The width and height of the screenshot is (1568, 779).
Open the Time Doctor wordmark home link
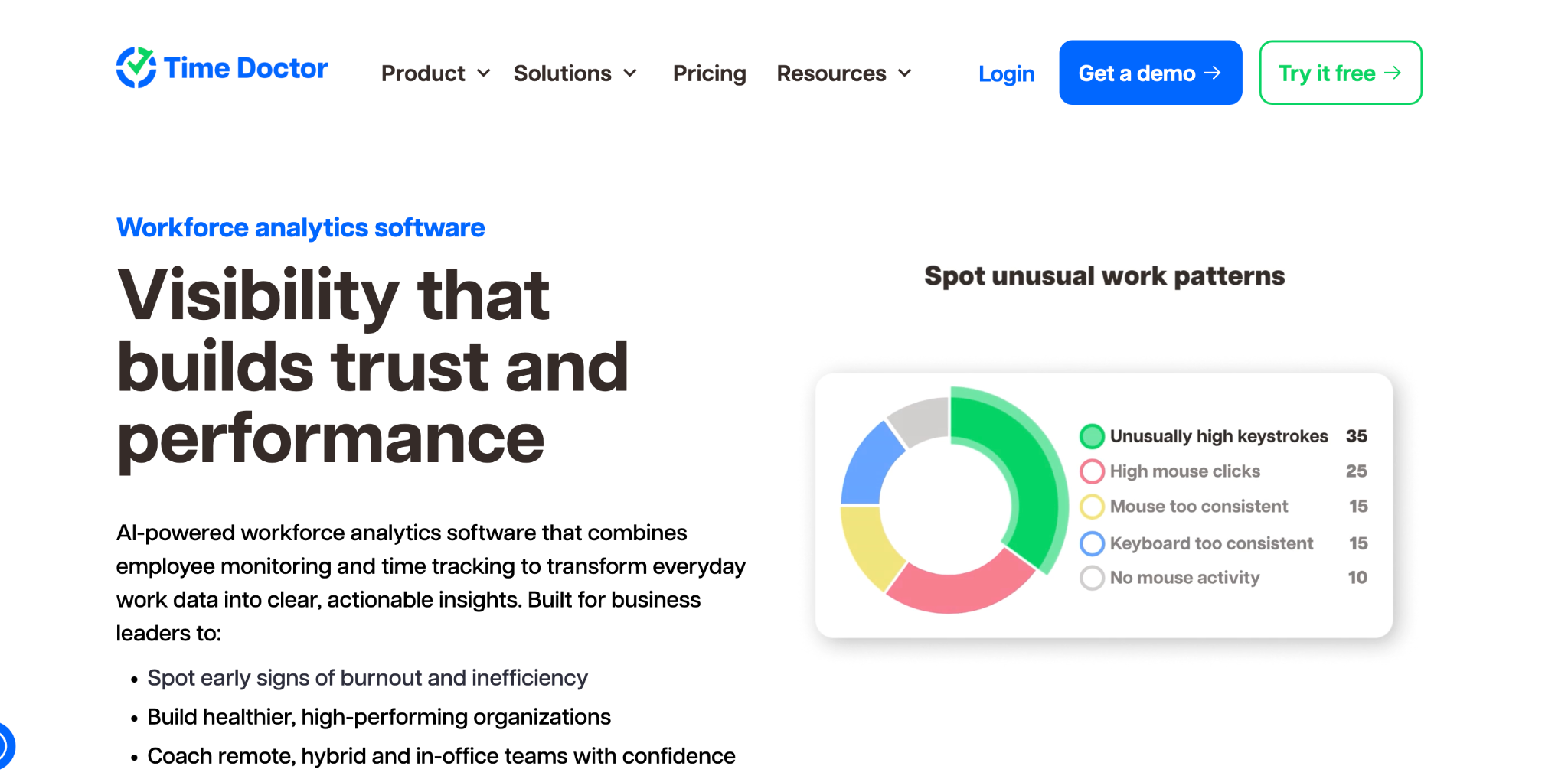246,68
